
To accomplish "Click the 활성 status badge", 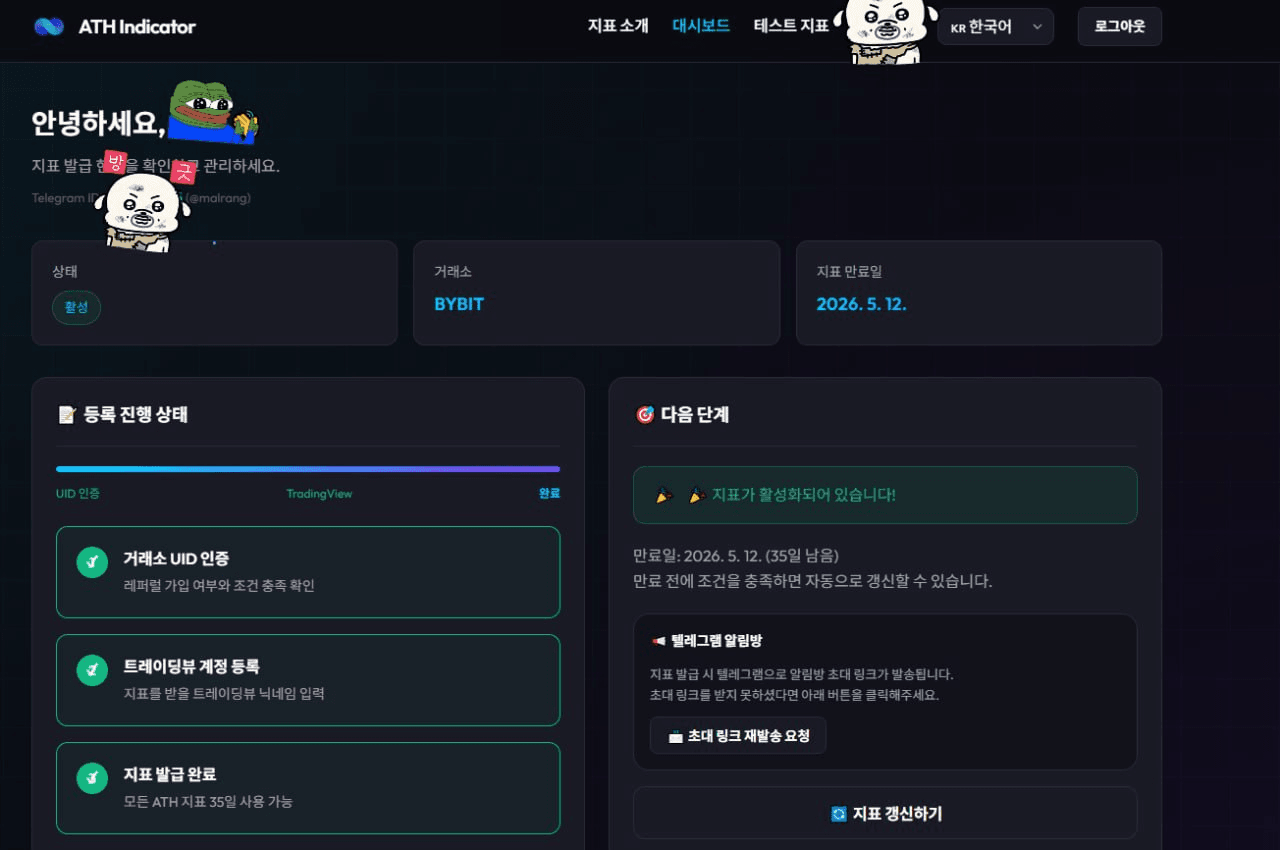I will point(76,307).
